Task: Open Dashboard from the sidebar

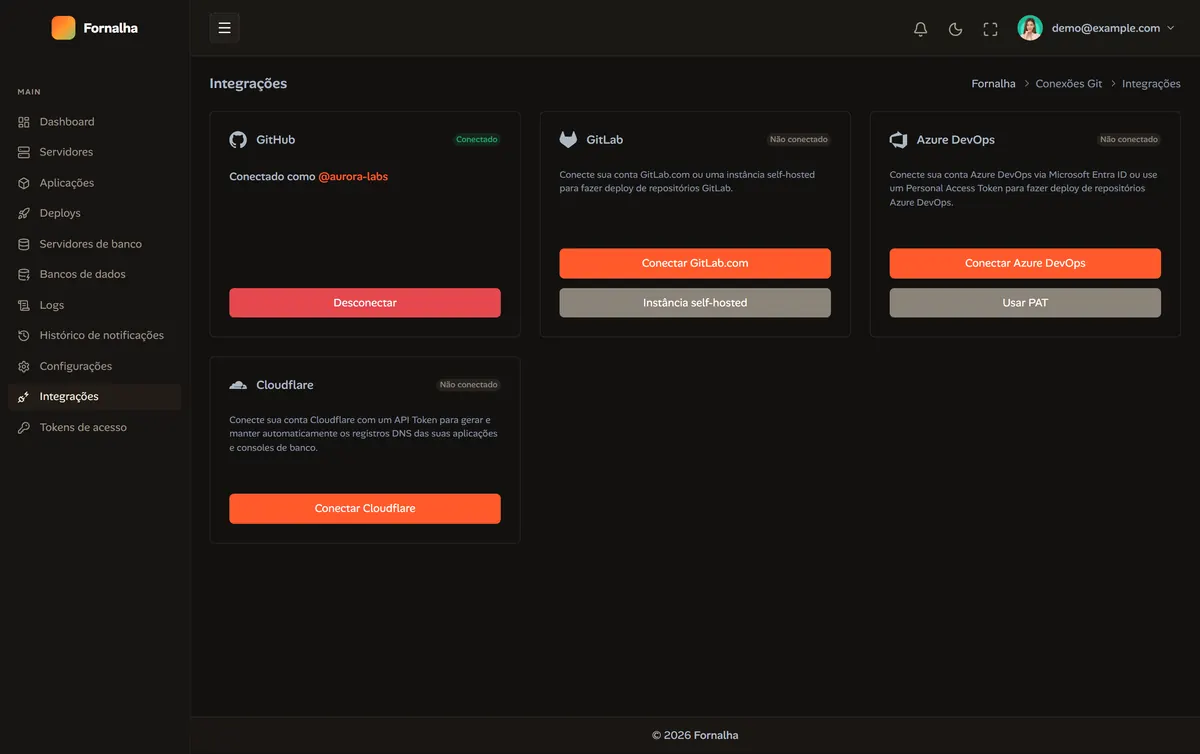Action: (x=94, y=122)
